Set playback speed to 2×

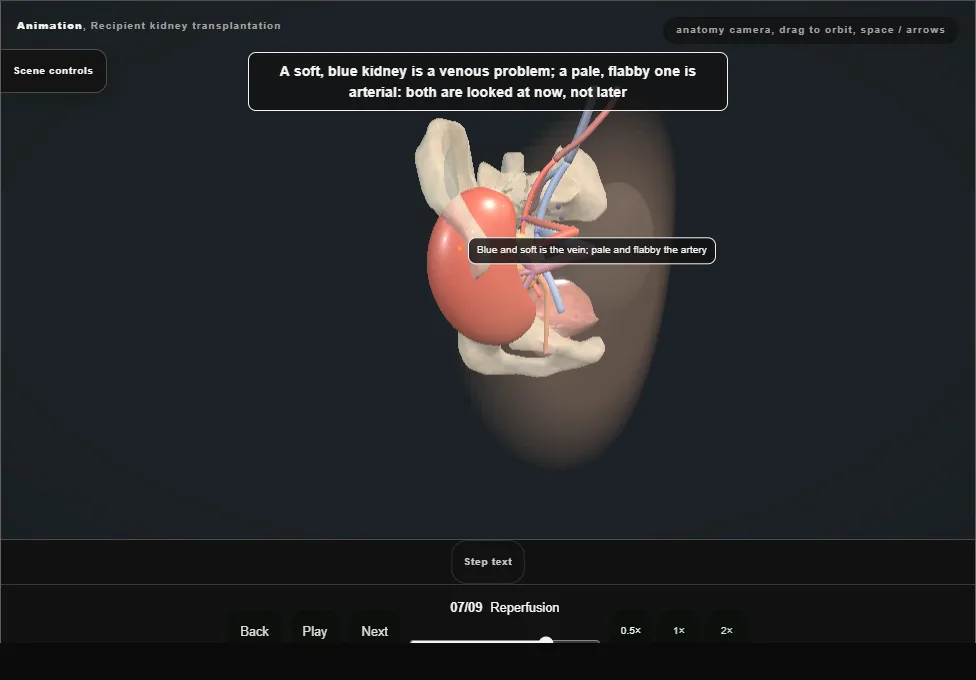point(726,630)
